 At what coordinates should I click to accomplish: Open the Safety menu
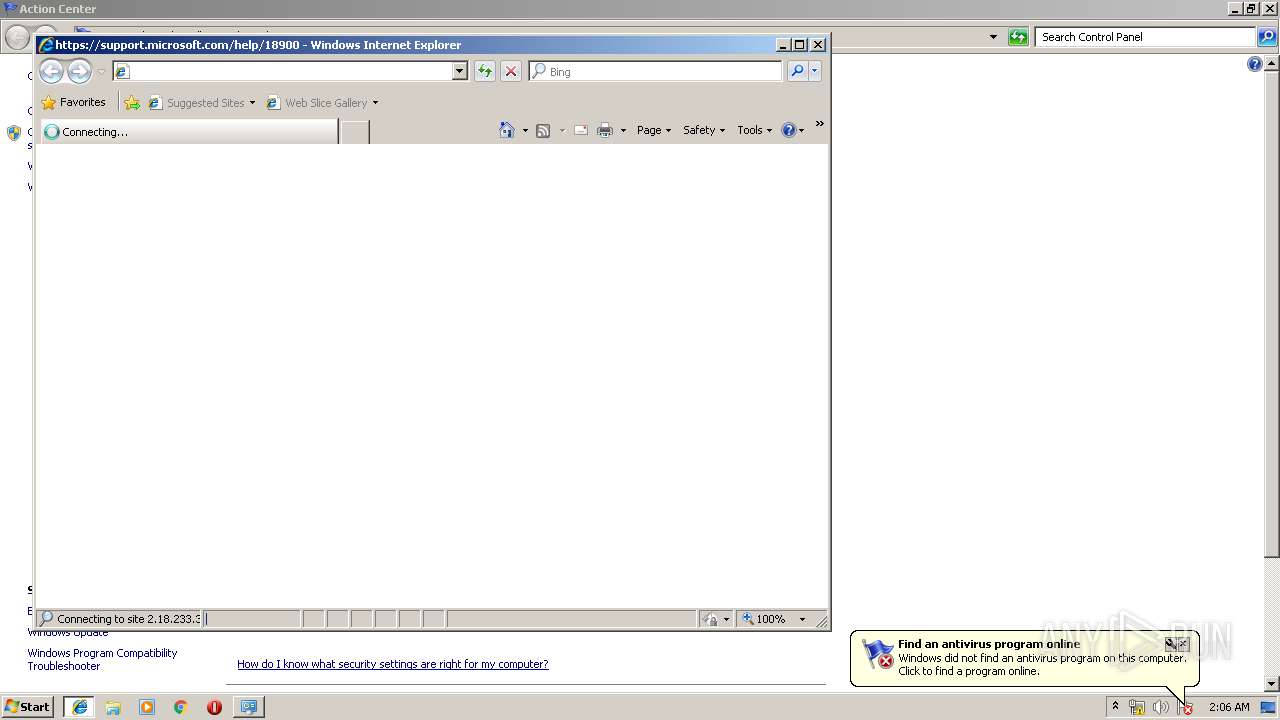point(704,130)
